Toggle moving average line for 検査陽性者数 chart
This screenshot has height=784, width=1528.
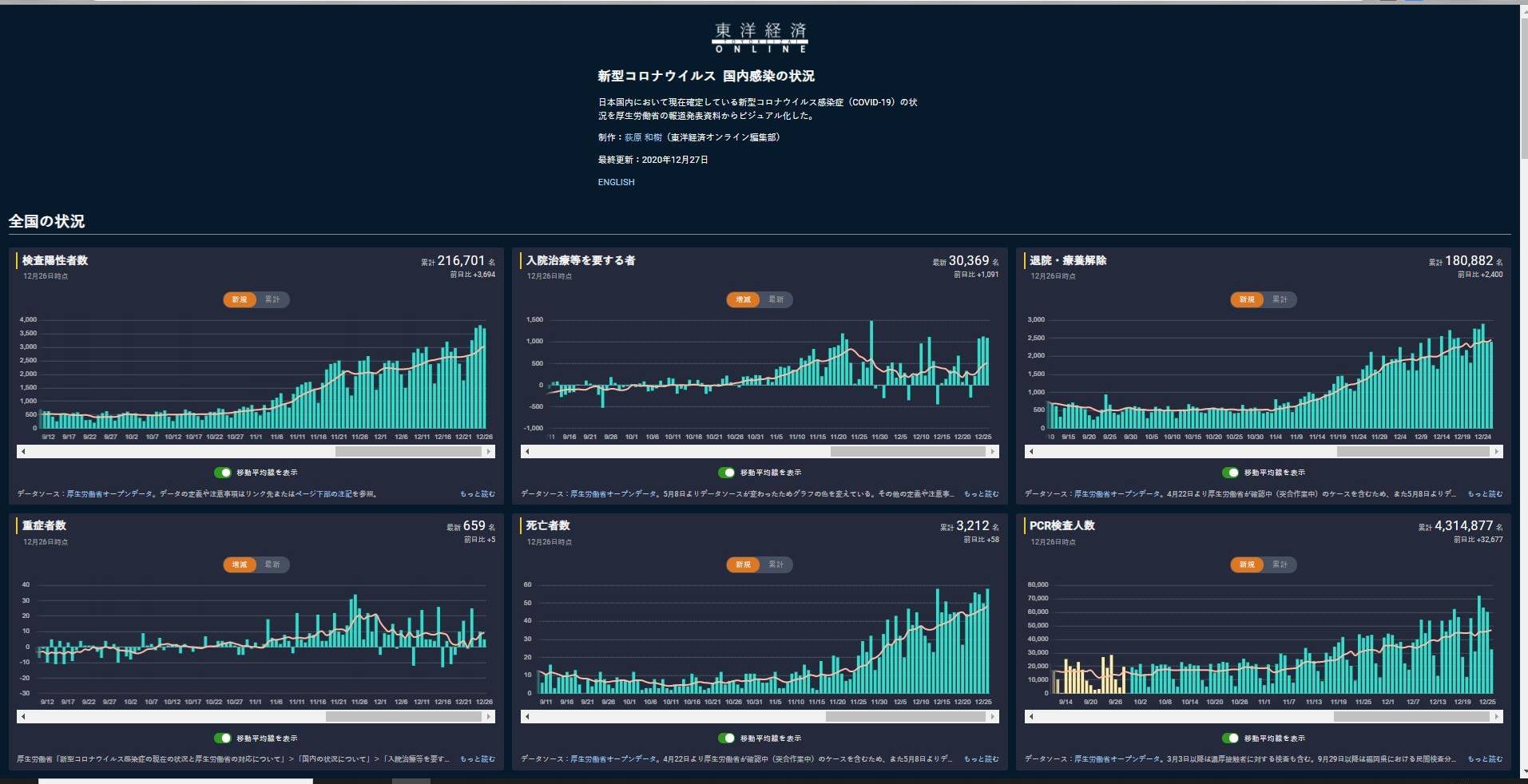point(223,473)
